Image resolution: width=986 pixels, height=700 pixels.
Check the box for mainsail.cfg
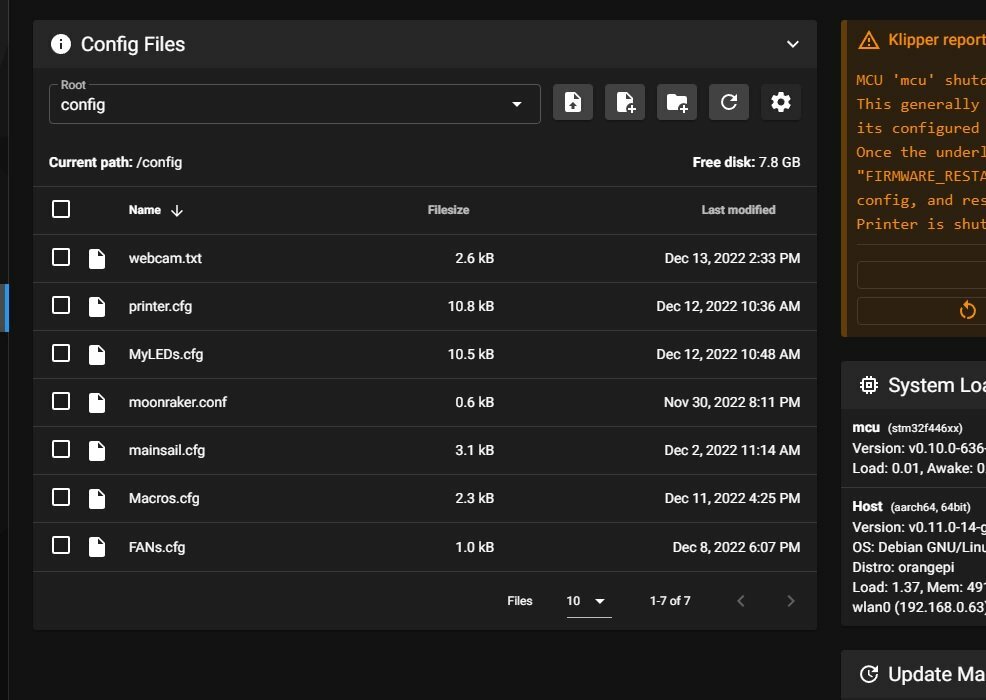click(x=61, y=449)
